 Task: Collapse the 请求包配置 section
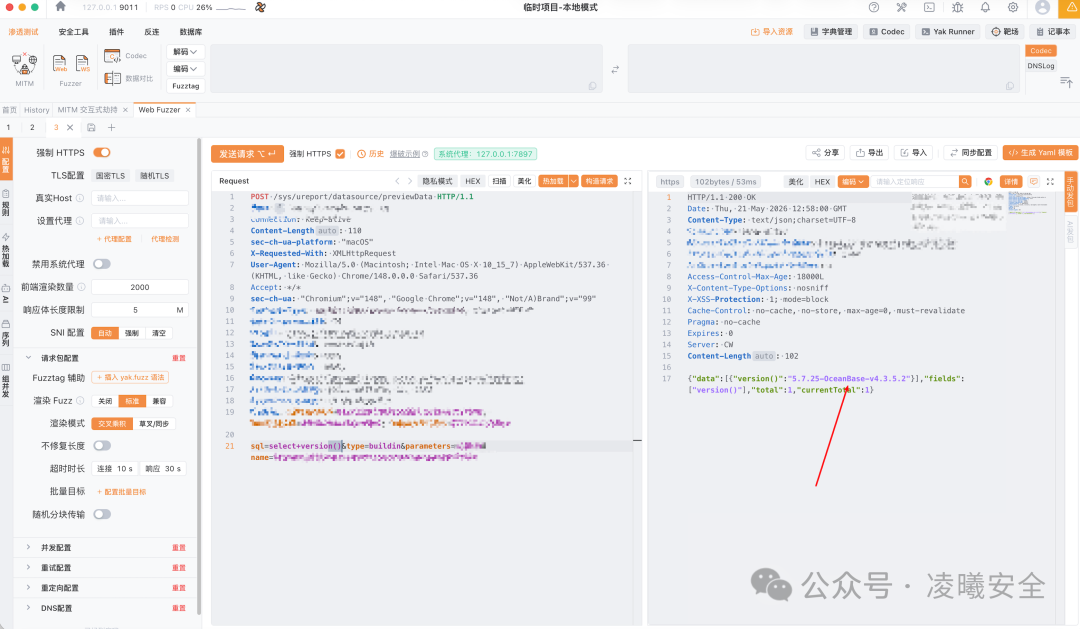pos(28,358)
